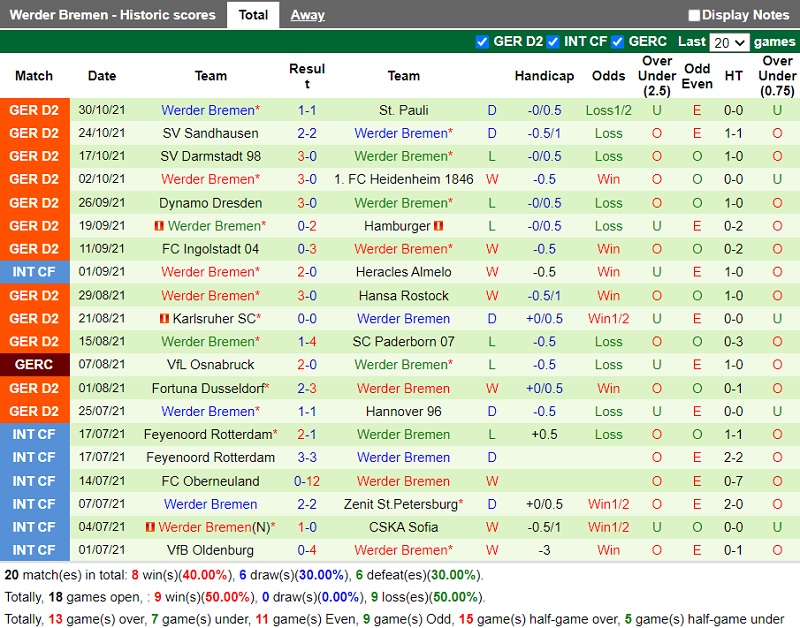Click Win1/2 odds in Karlsruher SC row
Screen dimensions: 800x628
608,318
